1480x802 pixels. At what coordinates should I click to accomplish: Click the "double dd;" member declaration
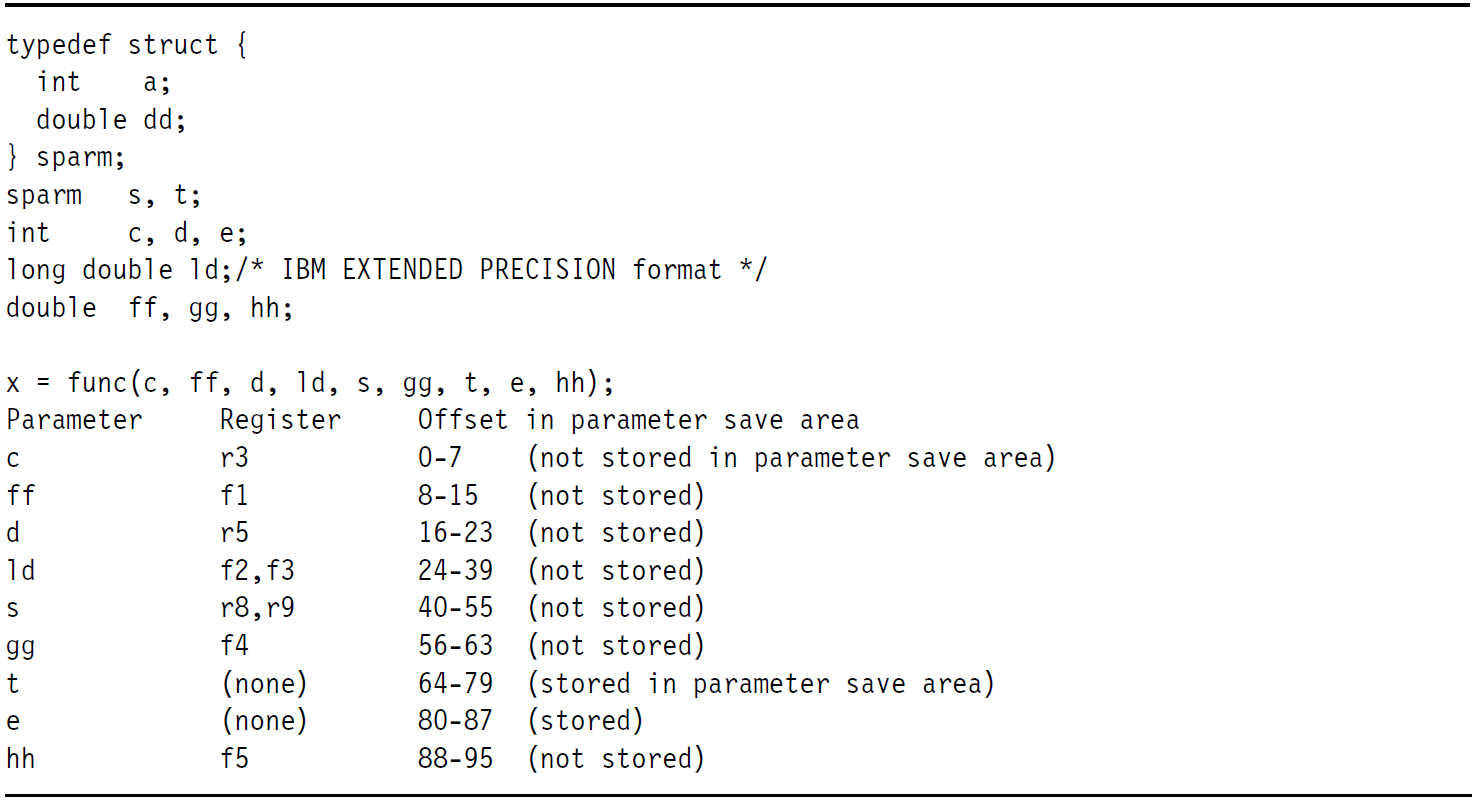(111, 120)
